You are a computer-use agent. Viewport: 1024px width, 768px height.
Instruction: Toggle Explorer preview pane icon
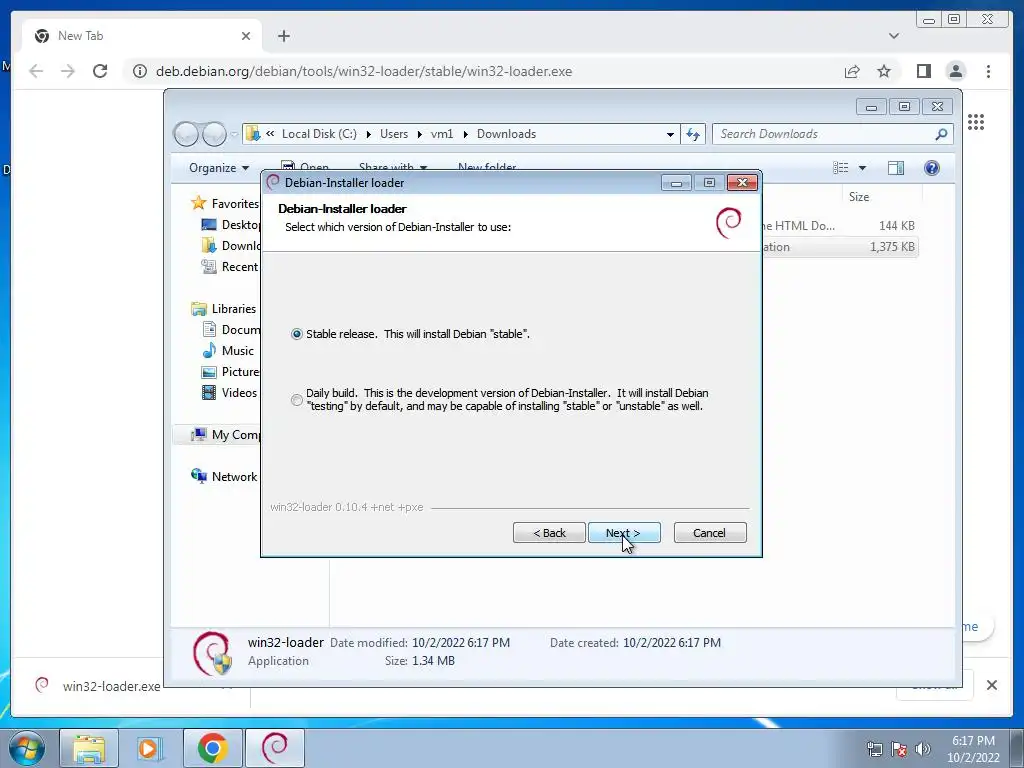(895, 168)
